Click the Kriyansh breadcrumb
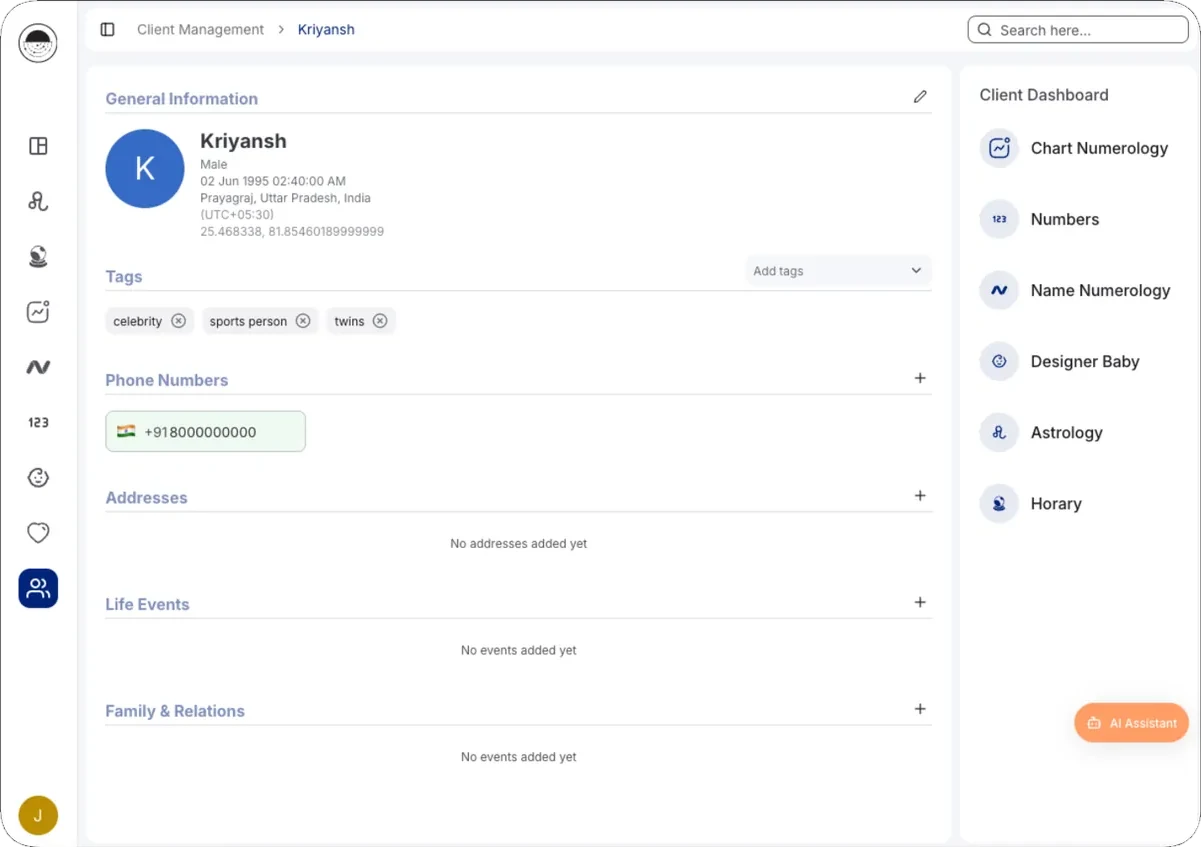 tap(326, 30)
